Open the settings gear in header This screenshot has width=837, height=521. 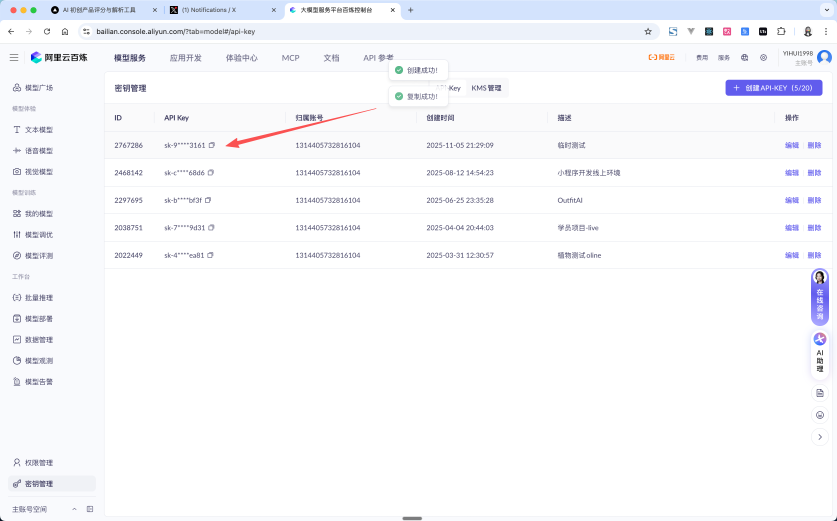tap(763, 58)
